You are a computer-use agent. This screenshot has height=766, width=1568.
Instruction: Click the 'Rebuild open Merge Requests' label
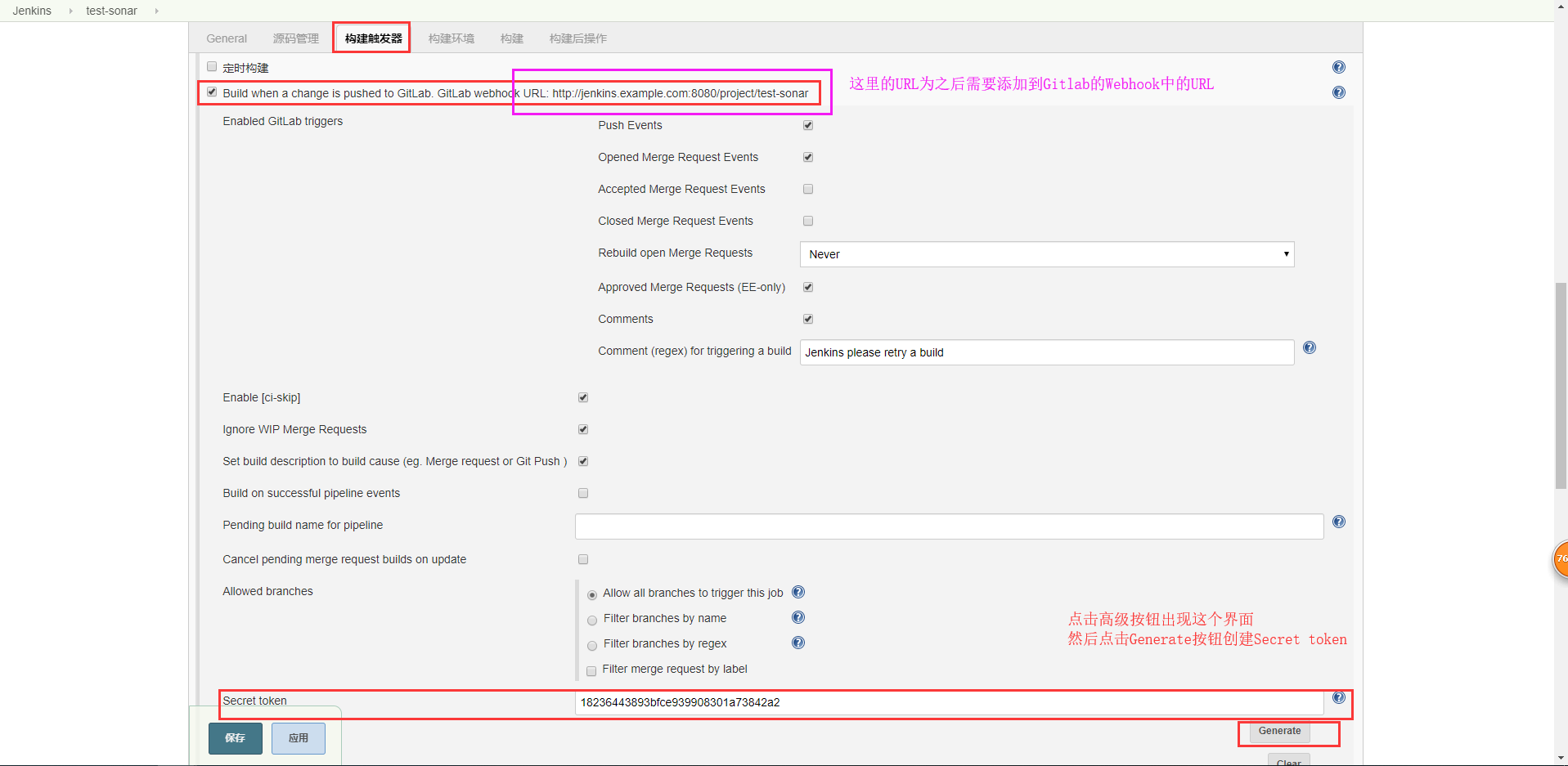pos(675,253)
